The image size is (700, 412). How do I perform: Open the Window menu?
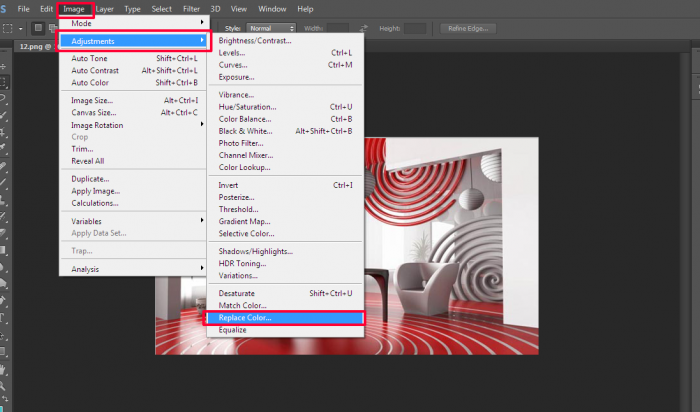[x=272, y=9]
